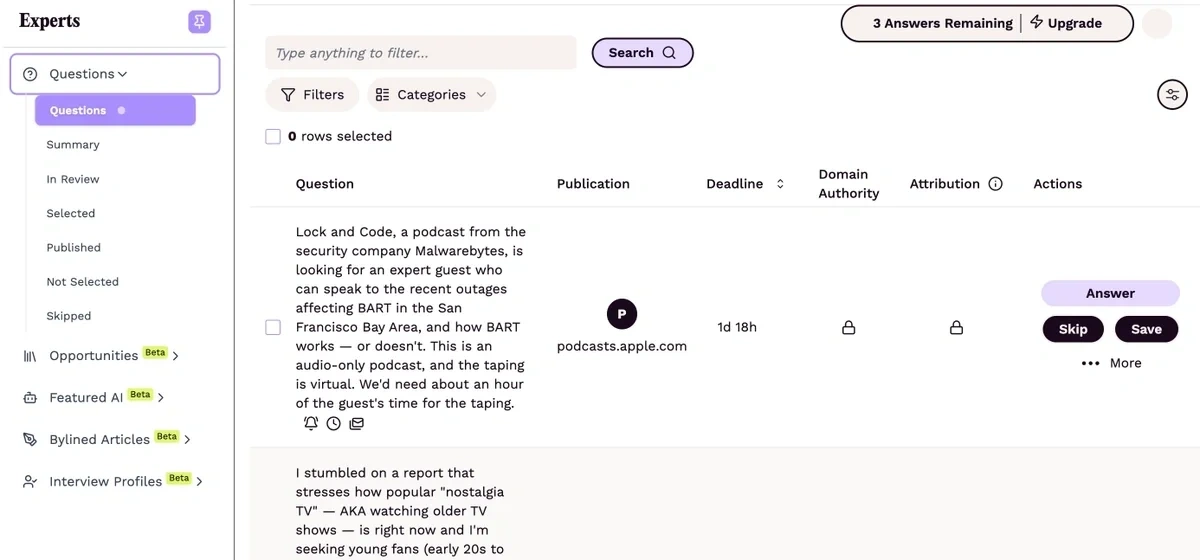Go to the Published sidebar item

[74, 247]
